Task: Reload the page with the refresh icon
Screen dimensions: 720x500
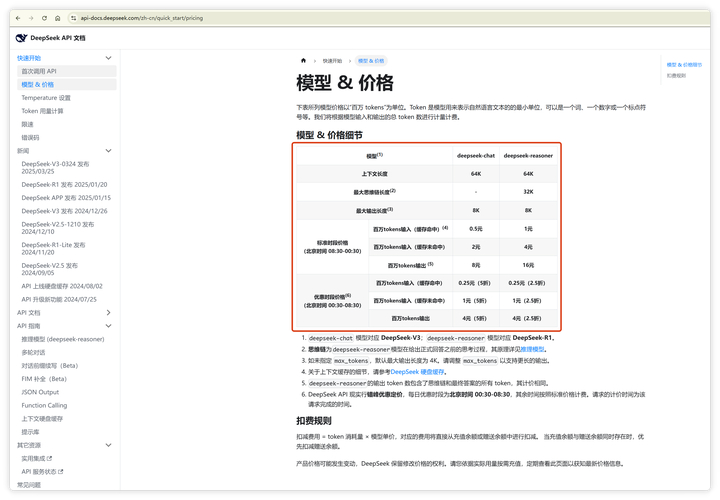Action: click(45, 18)
